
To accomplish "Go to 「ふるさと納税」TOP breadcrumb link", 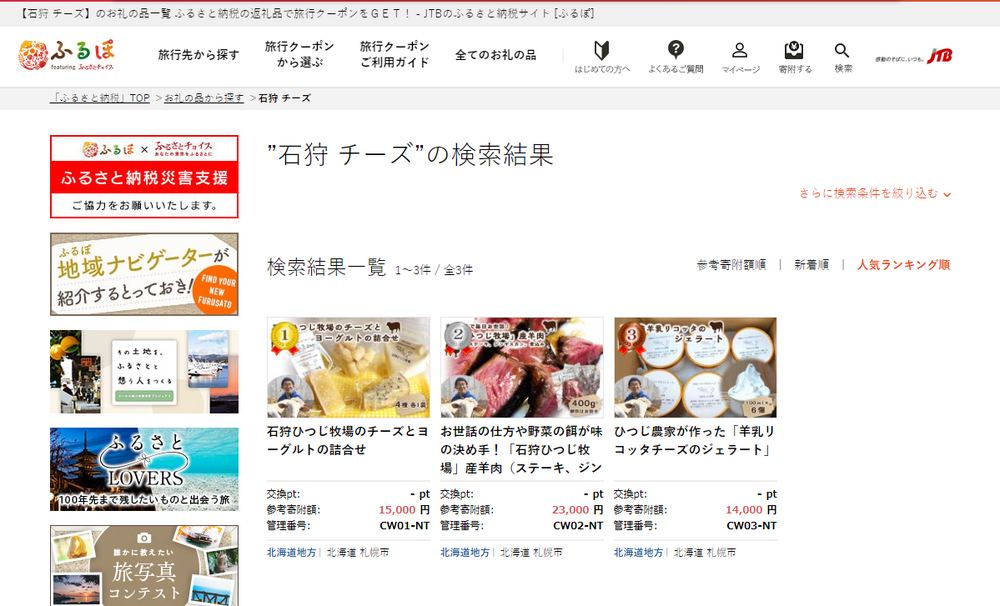I will tap(101, 98).
